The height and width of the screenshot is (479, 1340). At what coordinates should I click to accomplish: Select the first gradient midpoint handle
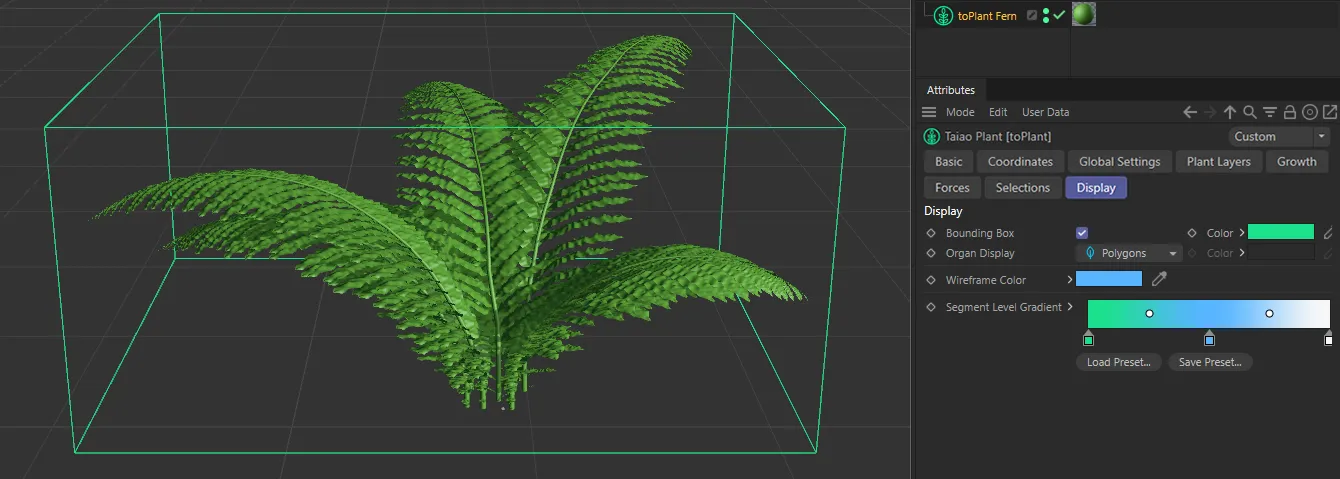(x=1149, y=314)
